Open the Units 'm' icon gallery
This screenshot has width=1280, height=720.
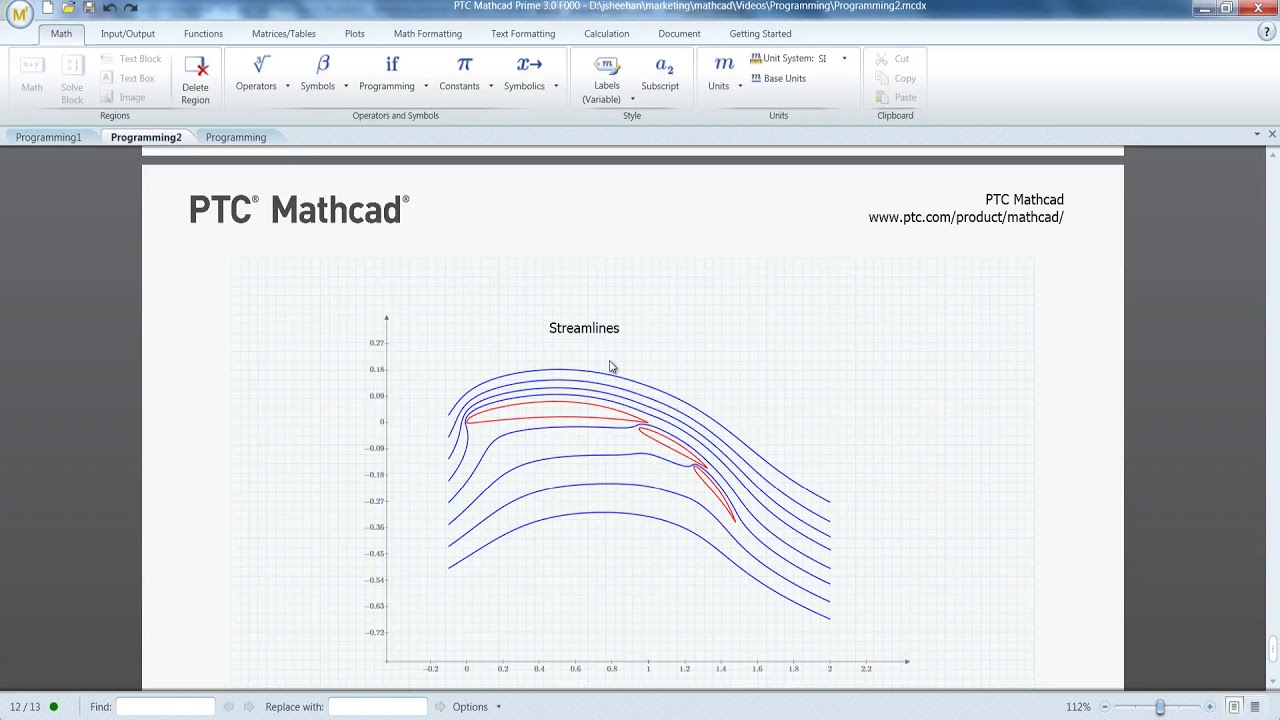click(x=724, y=65)
